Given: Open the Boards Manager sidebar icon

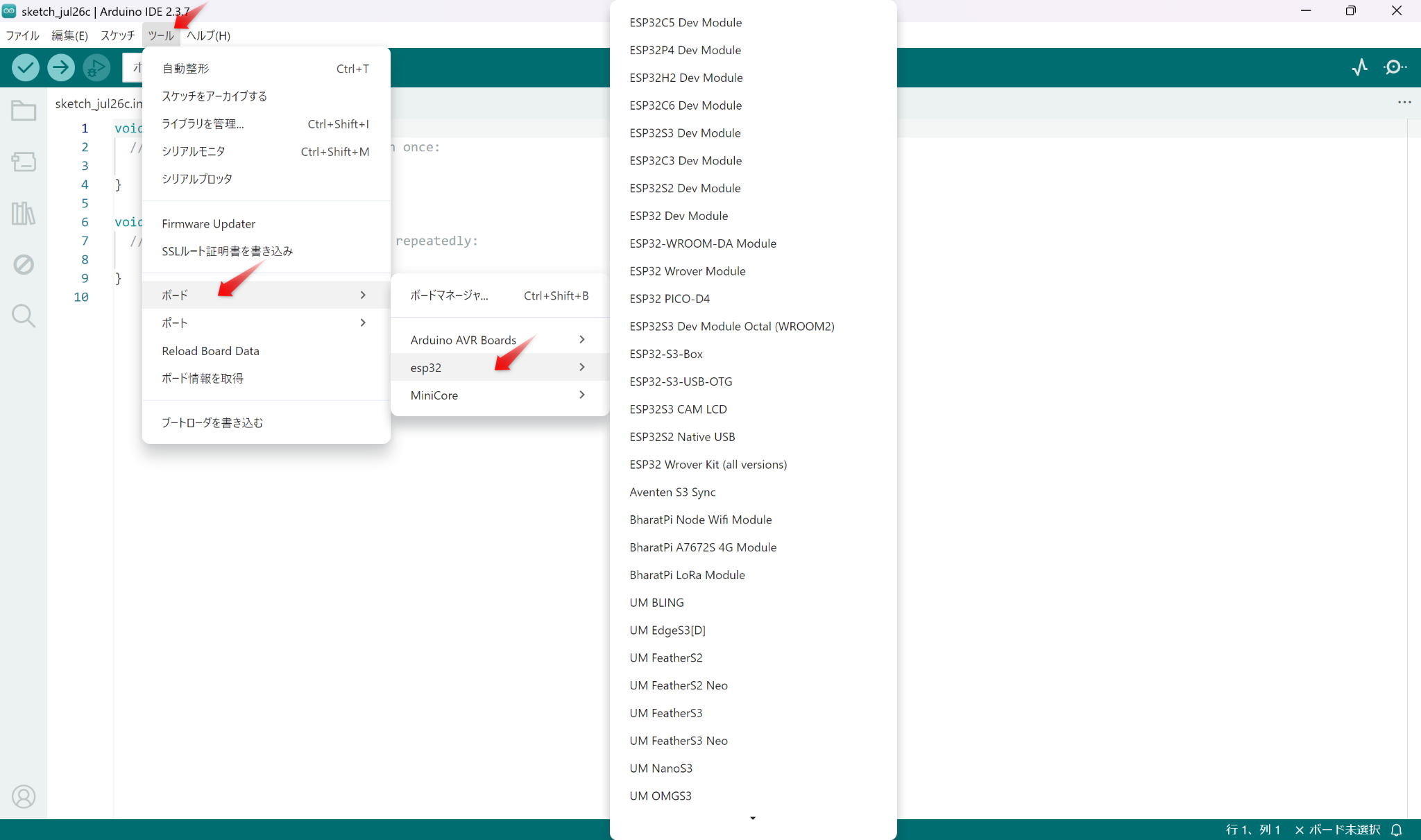Looking at the screenshot, I should [x=24, y=162].
